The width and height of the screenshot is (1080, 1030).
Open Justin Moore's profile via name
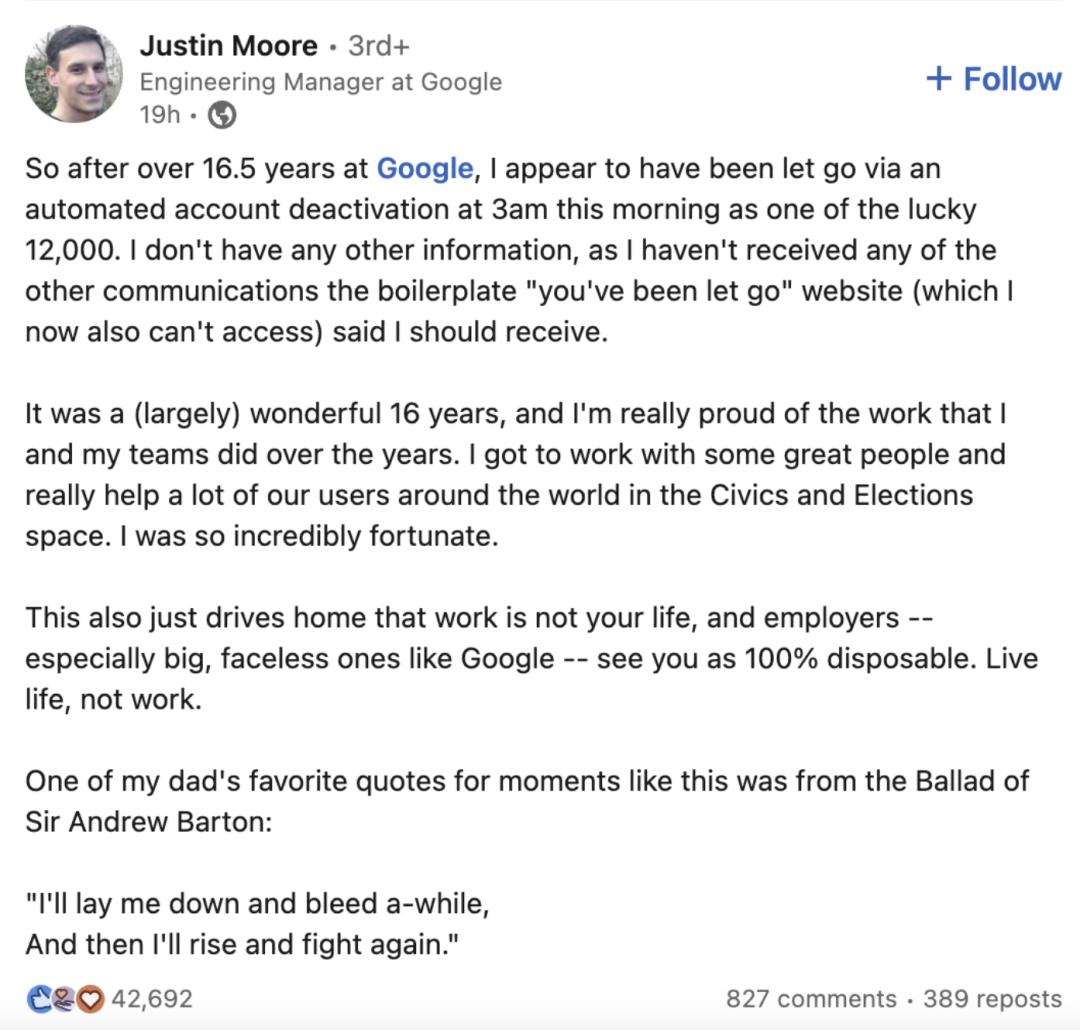point(228,45)
